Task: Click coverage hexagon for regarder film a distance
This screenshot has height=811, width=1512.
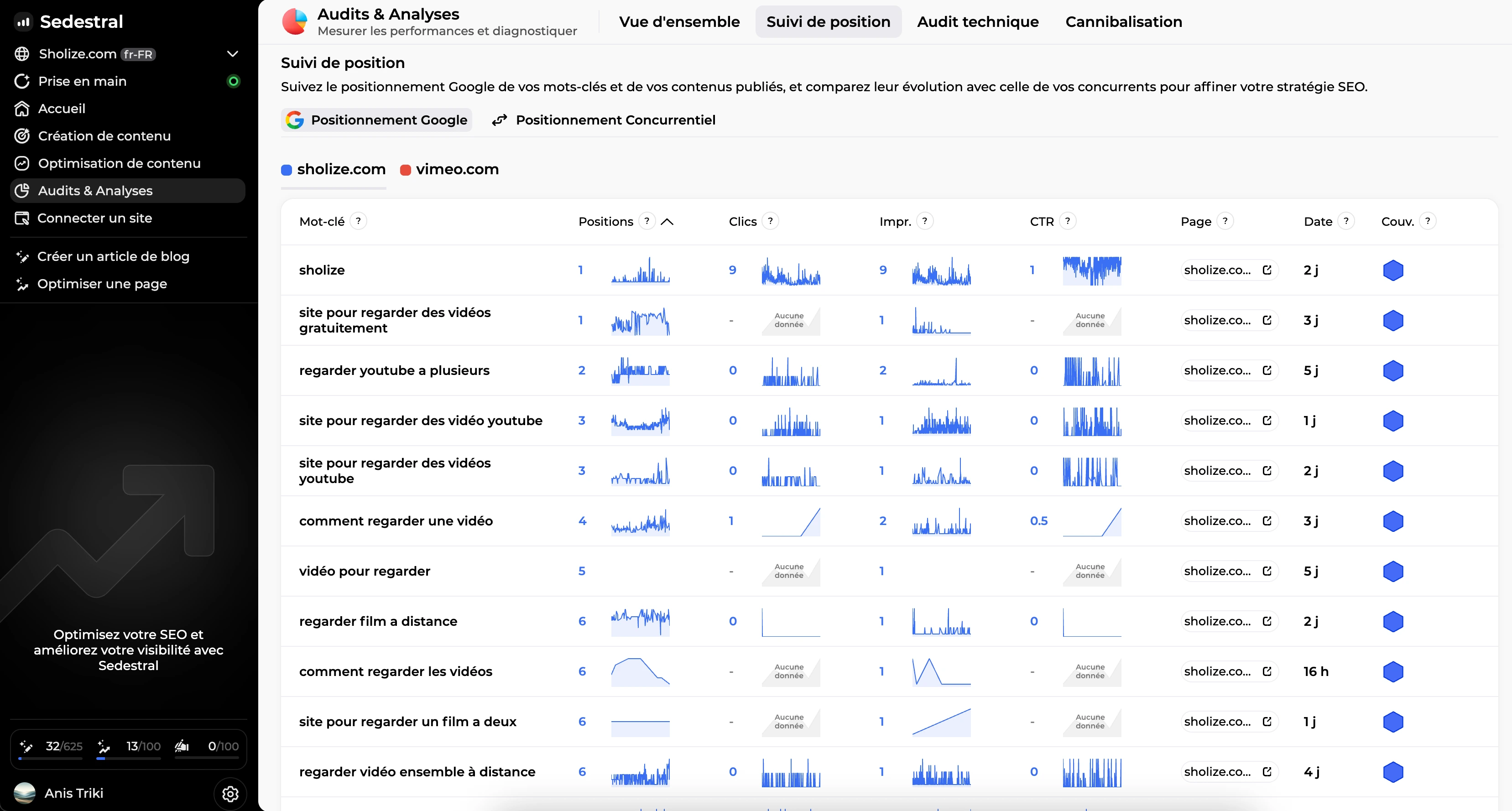Action: pyautogui.click(x=1393, y=621)
